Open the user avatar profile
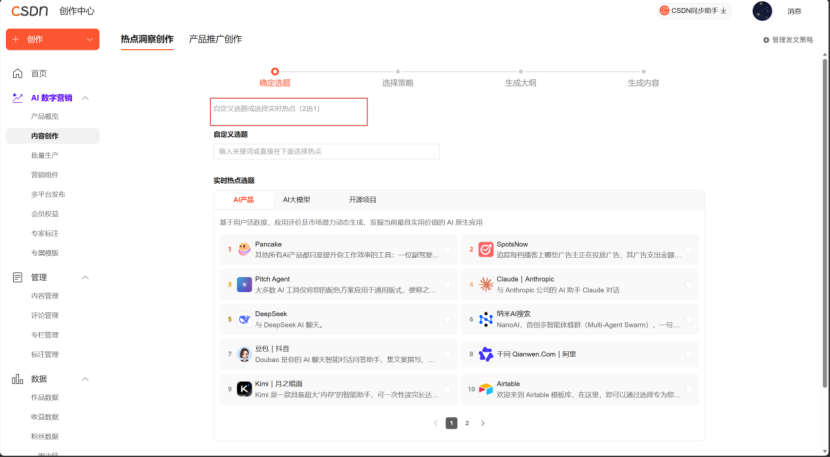 click(762, 11)
